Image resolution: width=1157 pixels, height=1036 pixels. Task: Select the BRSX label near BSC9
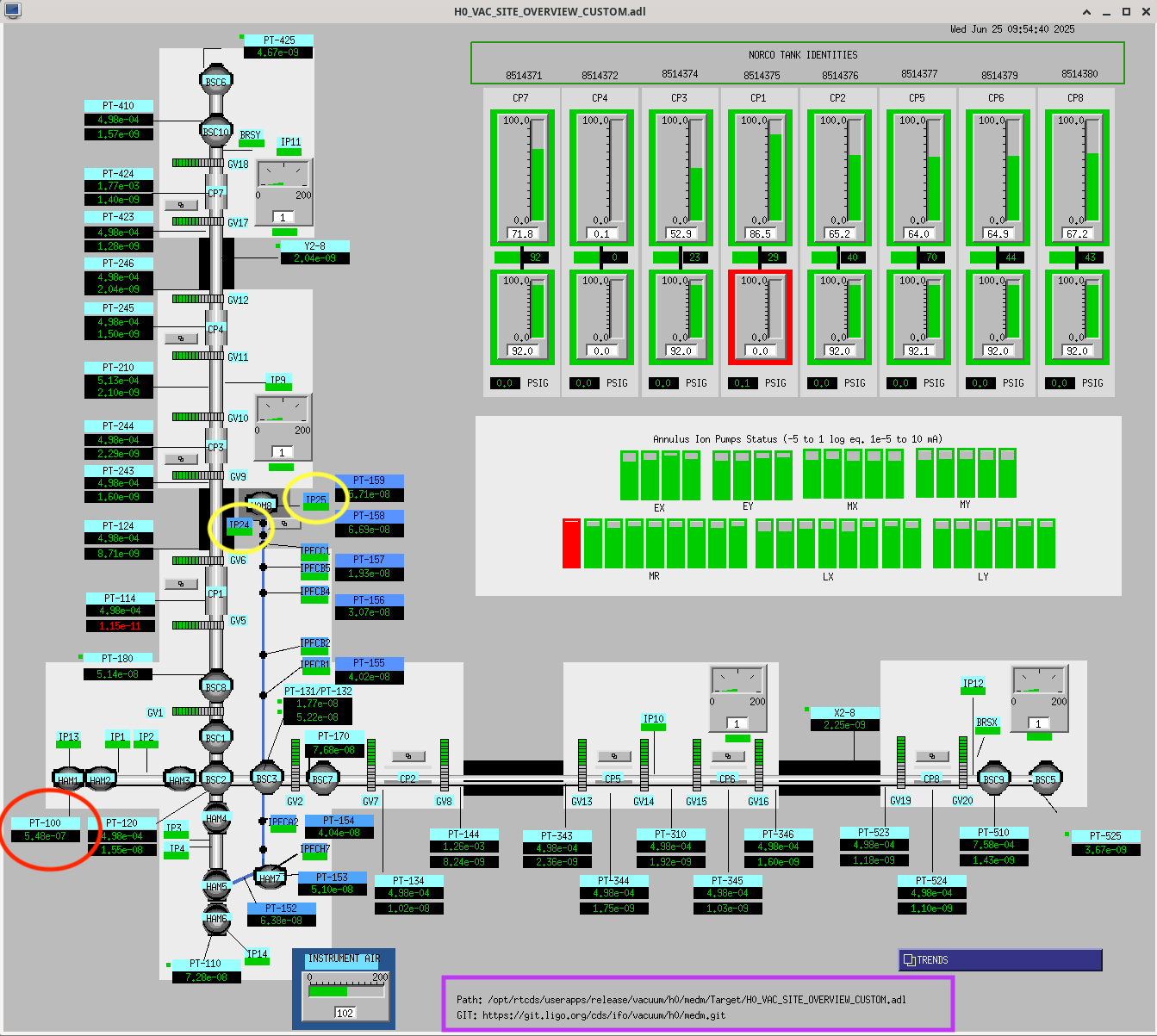(987, 723)
